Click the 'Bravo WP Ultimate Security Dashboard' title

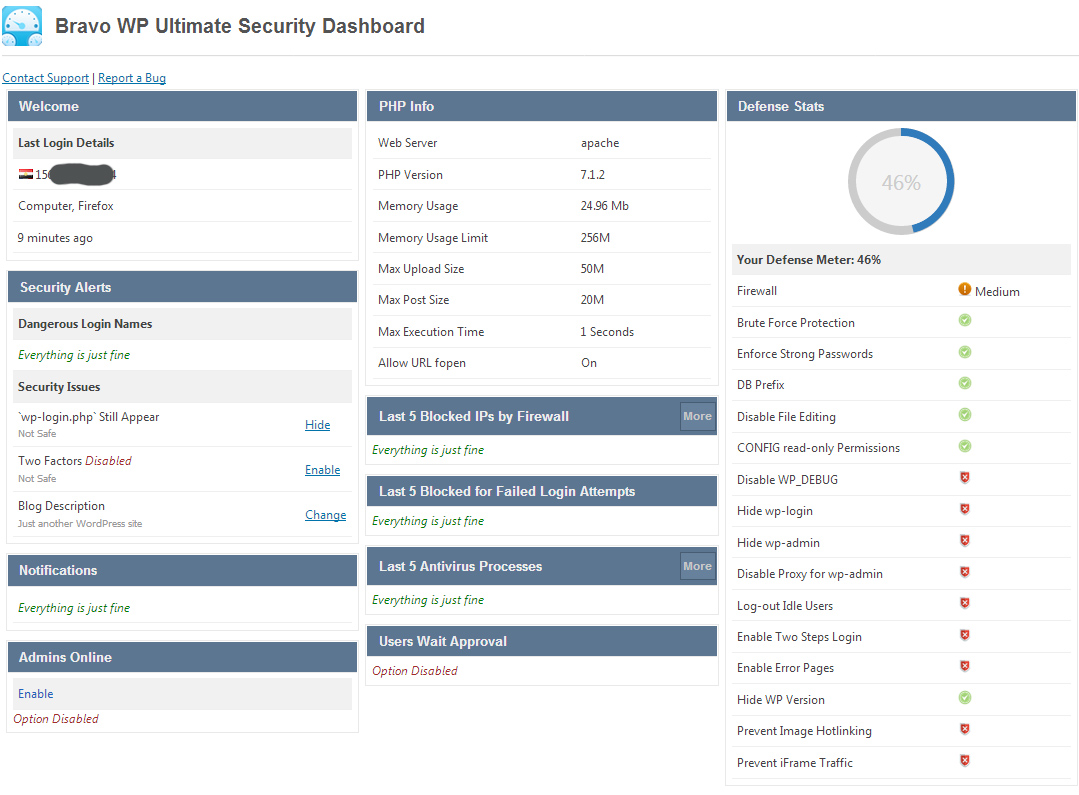pyautogui.click(x=239, y=26)
